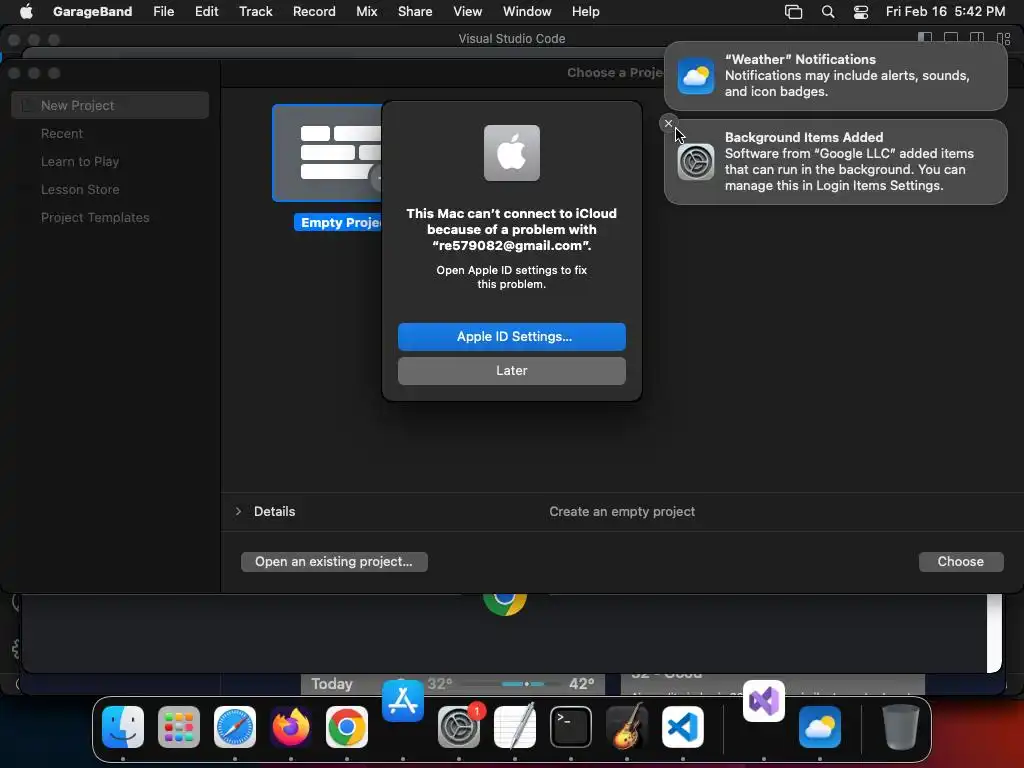Click the GarageBand guitar icon in Dock
Screen dimensions: 1024x768
coord(627,726)
